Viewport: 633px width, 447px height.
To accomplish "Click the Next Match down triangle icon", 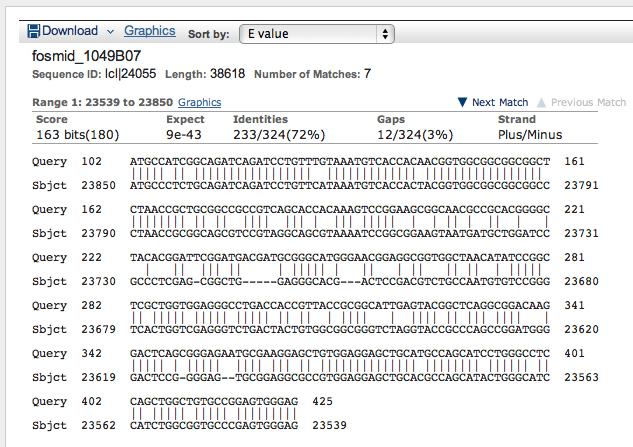I will click(x=463, y=102).
